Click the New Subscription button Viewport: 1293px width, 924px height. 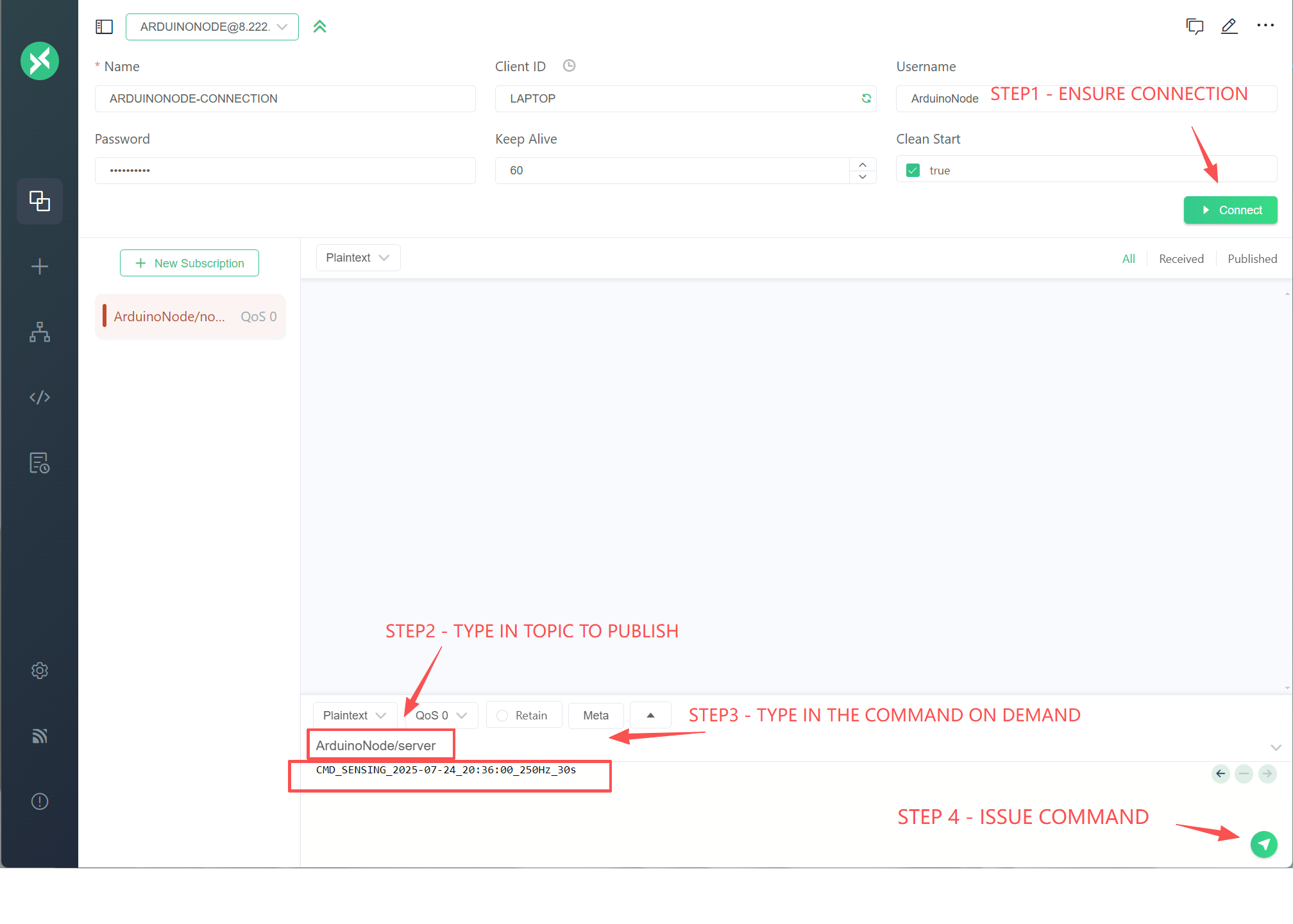[x=190, y=264]
